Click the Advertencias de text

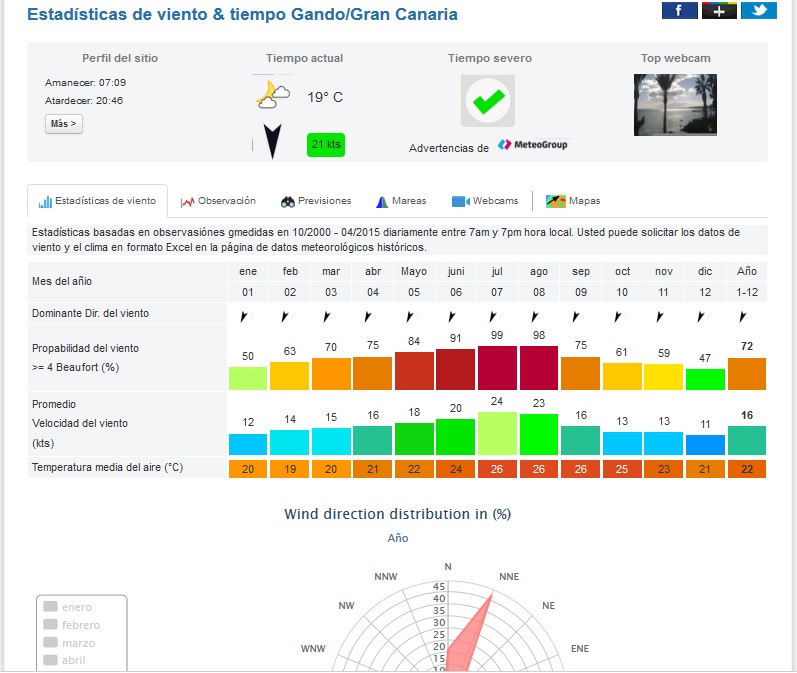coord(449,148)
